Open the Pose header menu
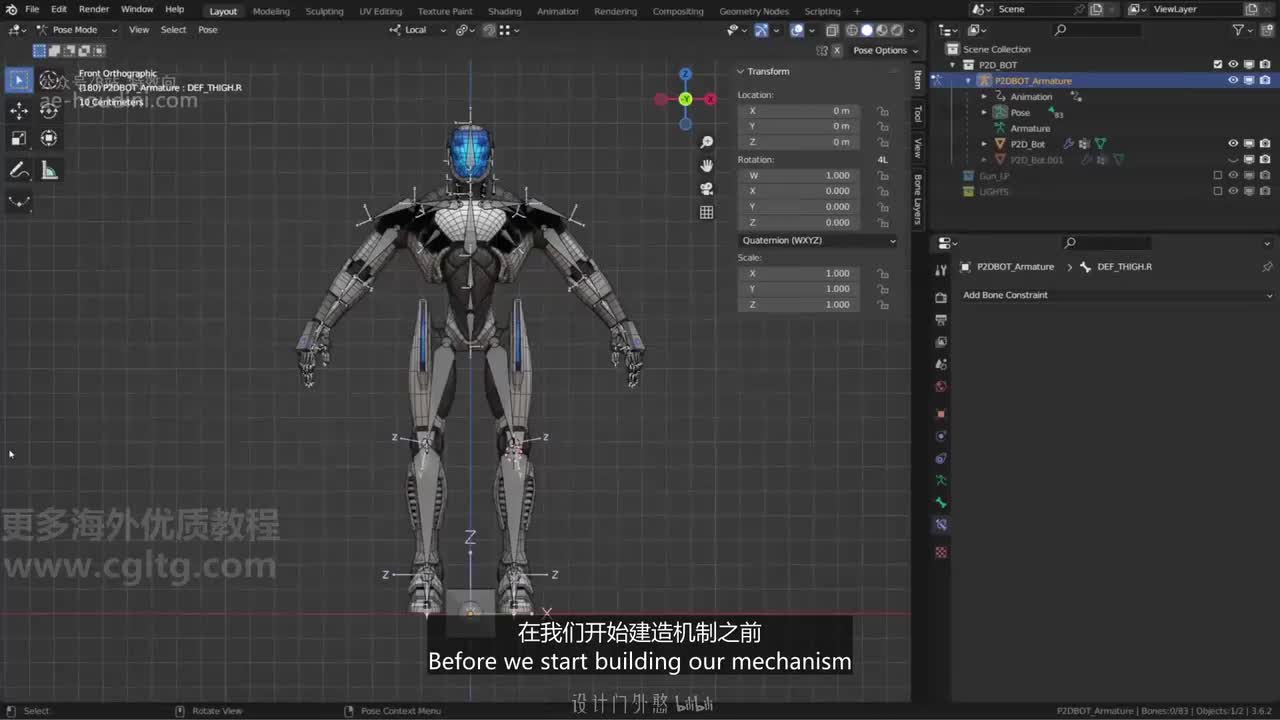The image size is (1280, 720). tap(208, 30)
